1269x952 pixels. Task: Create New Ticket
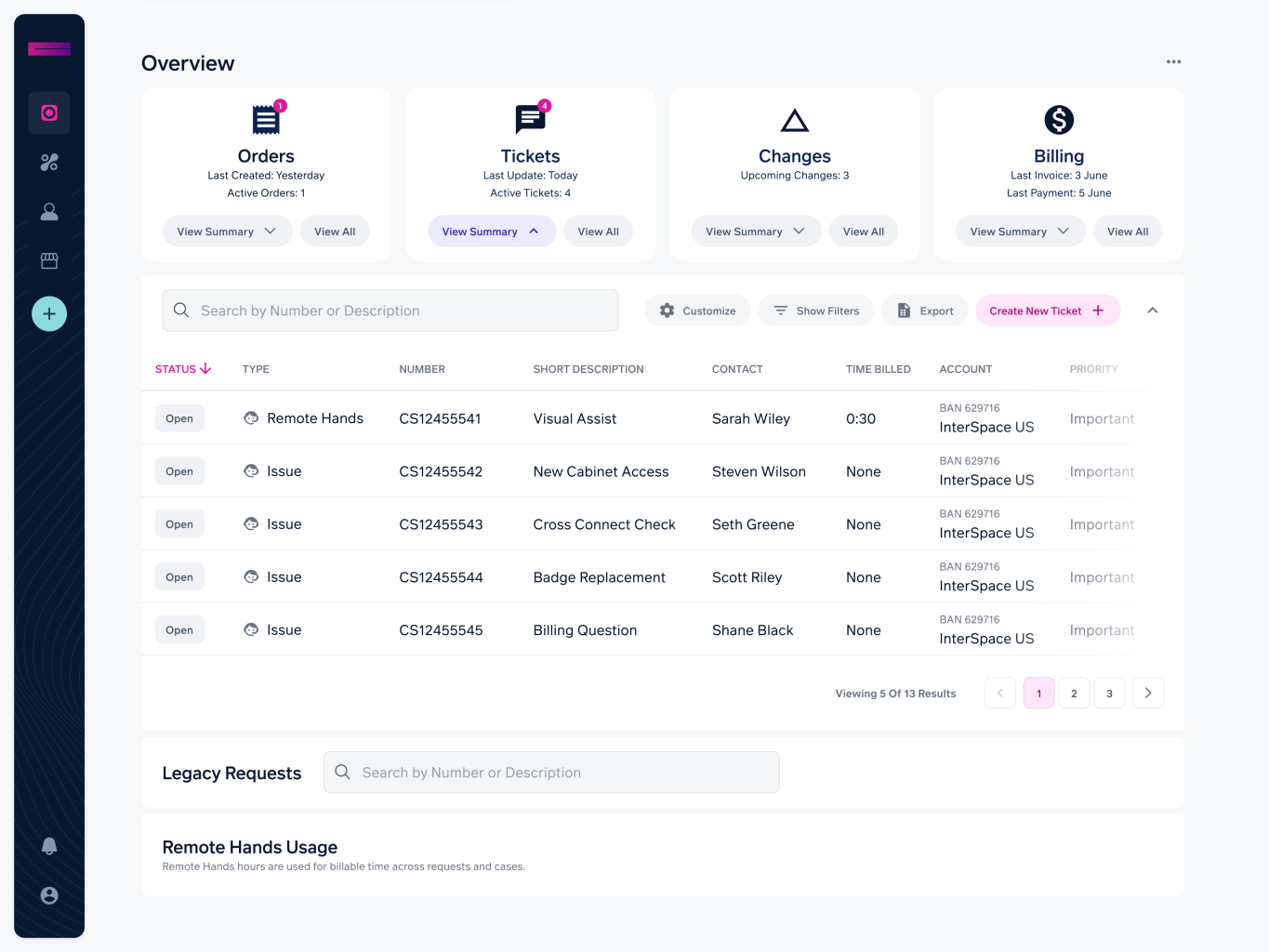tap(1048, 311)
